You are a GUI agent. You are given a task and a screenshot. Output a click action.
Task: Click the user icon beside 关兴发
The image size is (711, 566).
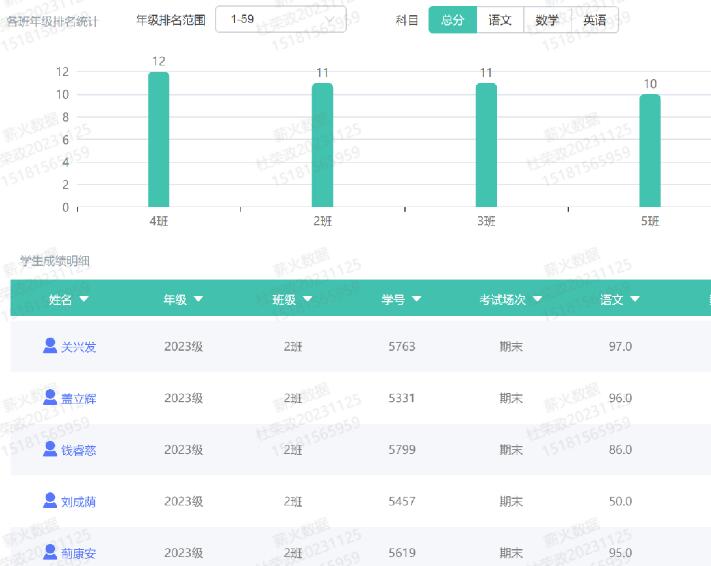click(50, 346)
